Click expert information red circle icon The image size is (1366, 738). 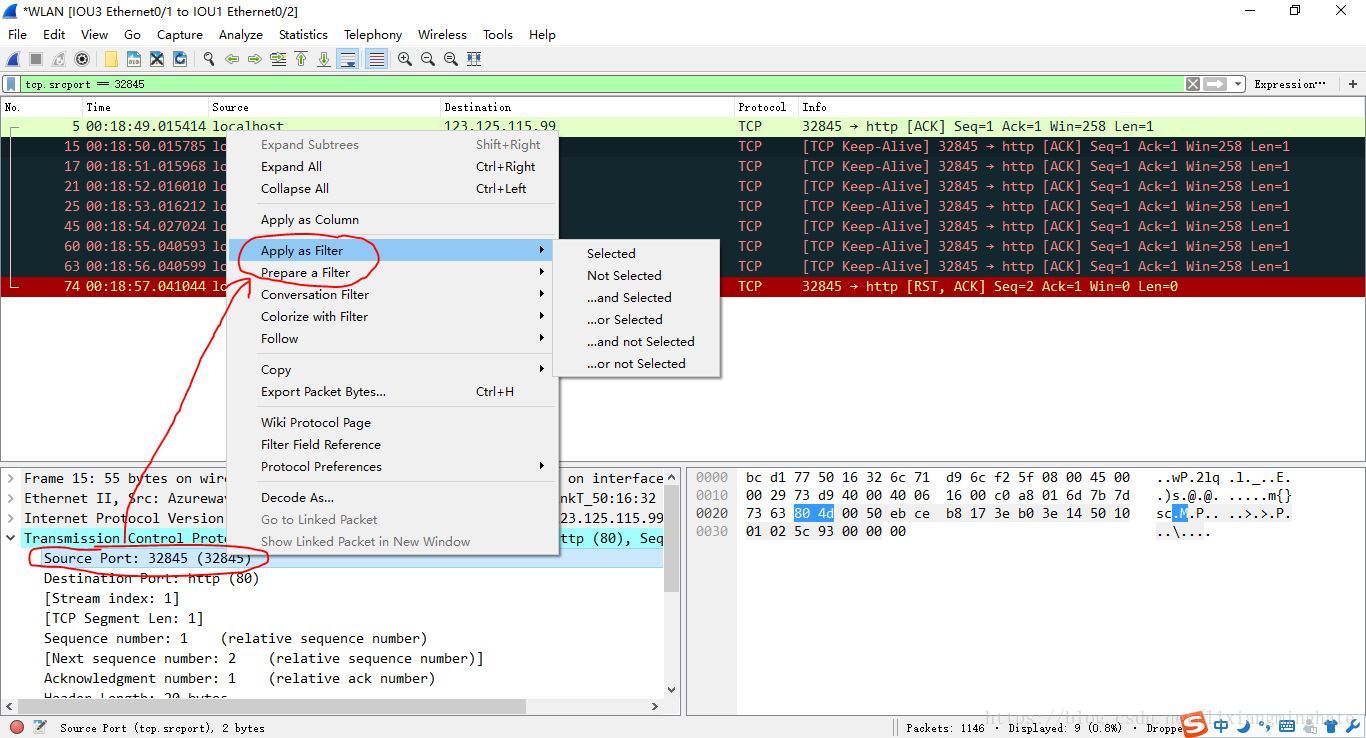coord(17,728)
